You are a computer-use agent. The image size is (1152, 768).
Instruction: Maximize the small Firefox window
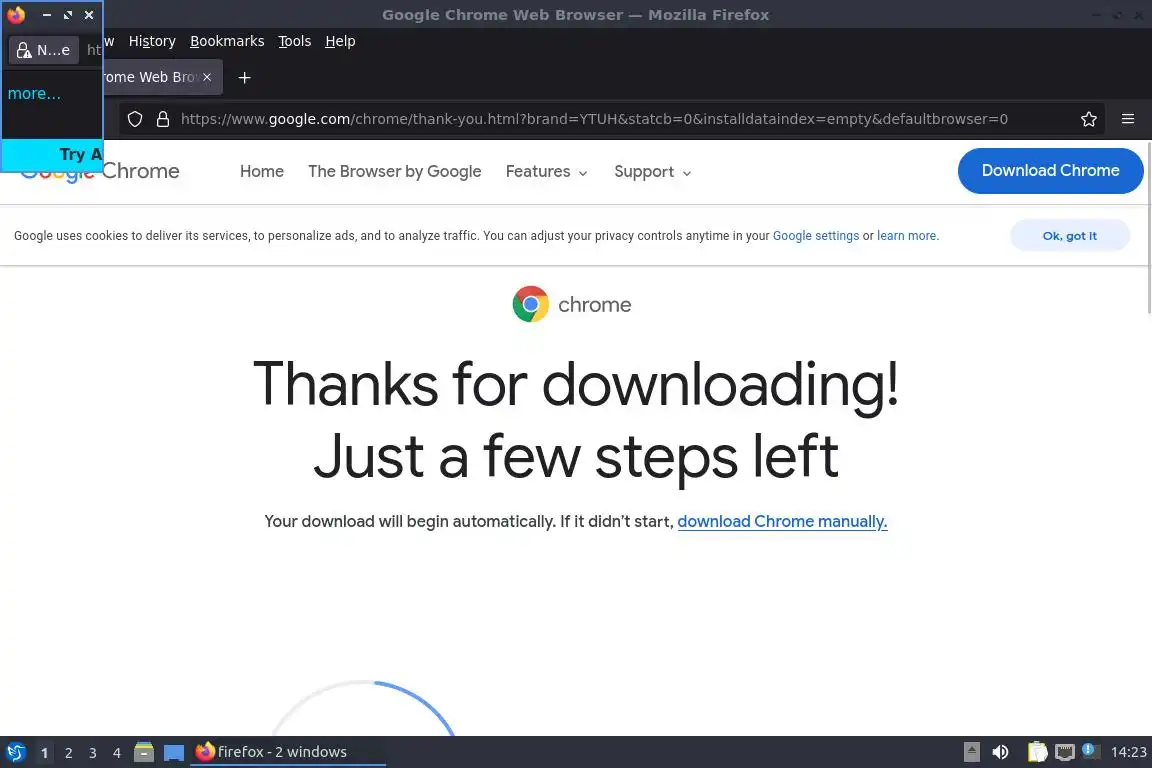68,15
